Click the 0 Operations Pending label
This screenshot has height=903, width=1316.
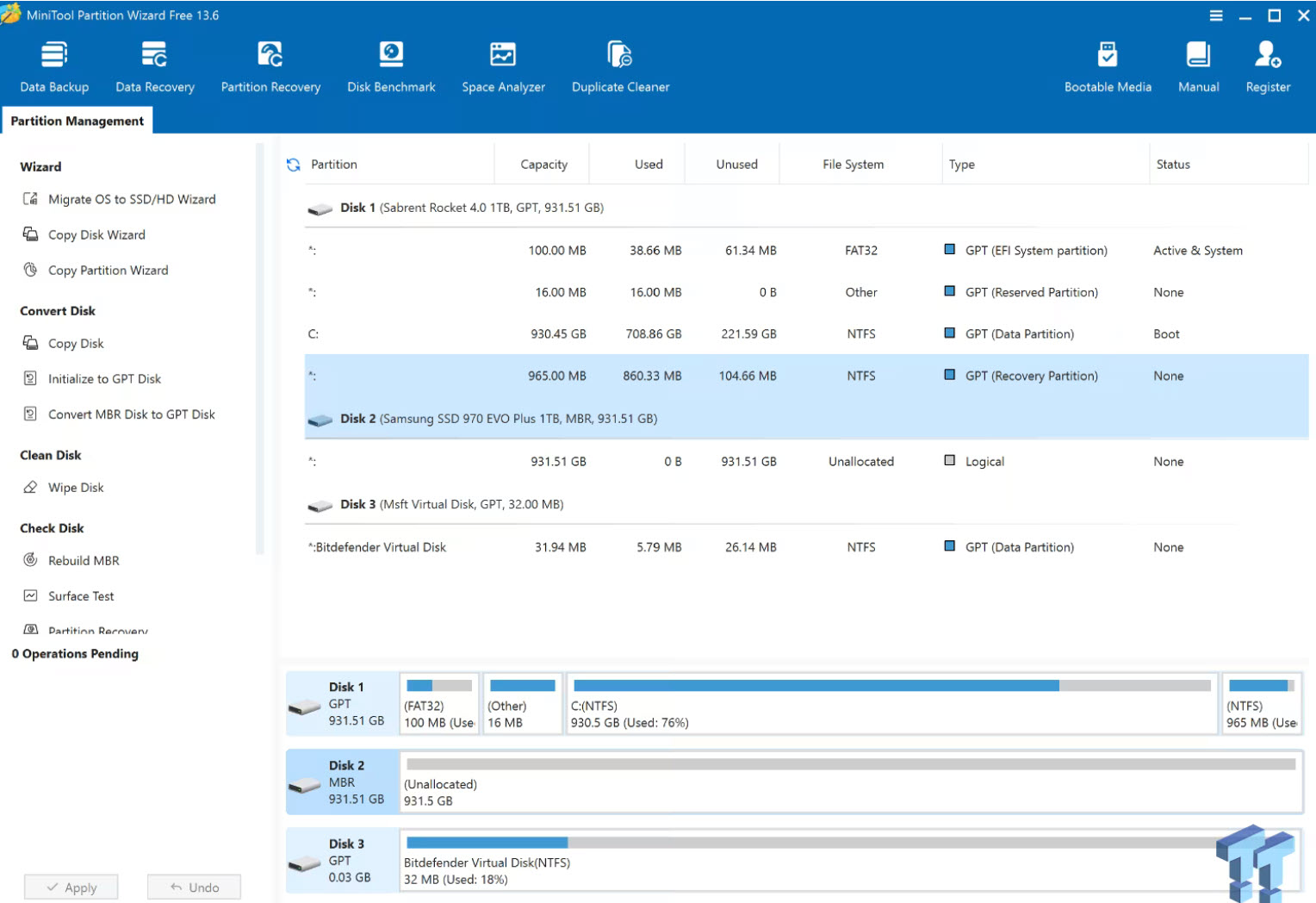coord(75,653)
